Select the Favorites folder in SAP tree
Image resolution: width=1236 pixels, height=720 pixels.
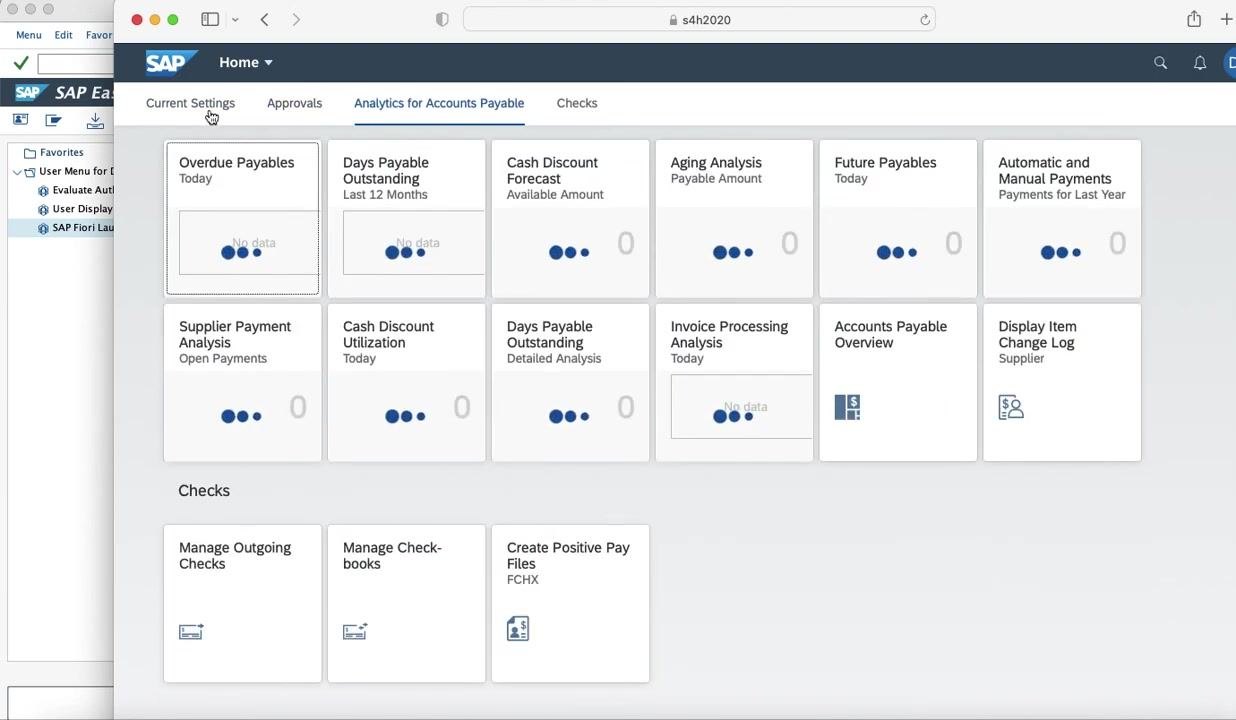click(54, 152)
